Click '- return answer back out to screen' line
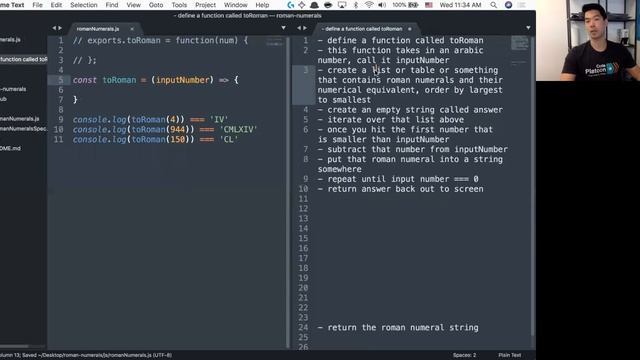Image resolution: width=640 pixels, height=360 pixels. click(x=400, y=189)
